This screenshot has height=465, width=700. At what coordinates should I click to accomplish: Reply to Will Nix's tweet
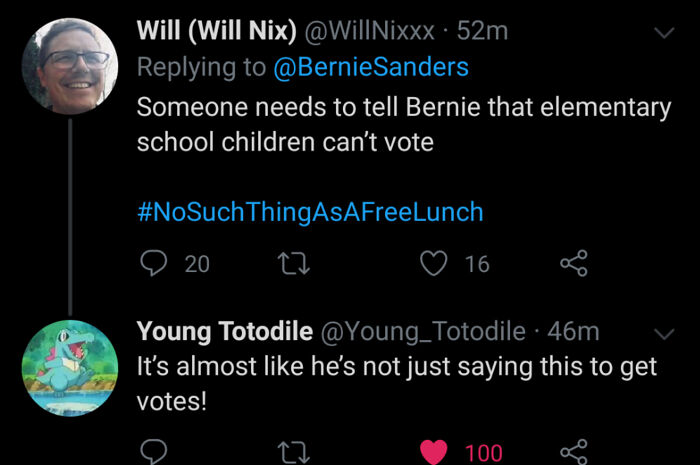click(153, 264)
